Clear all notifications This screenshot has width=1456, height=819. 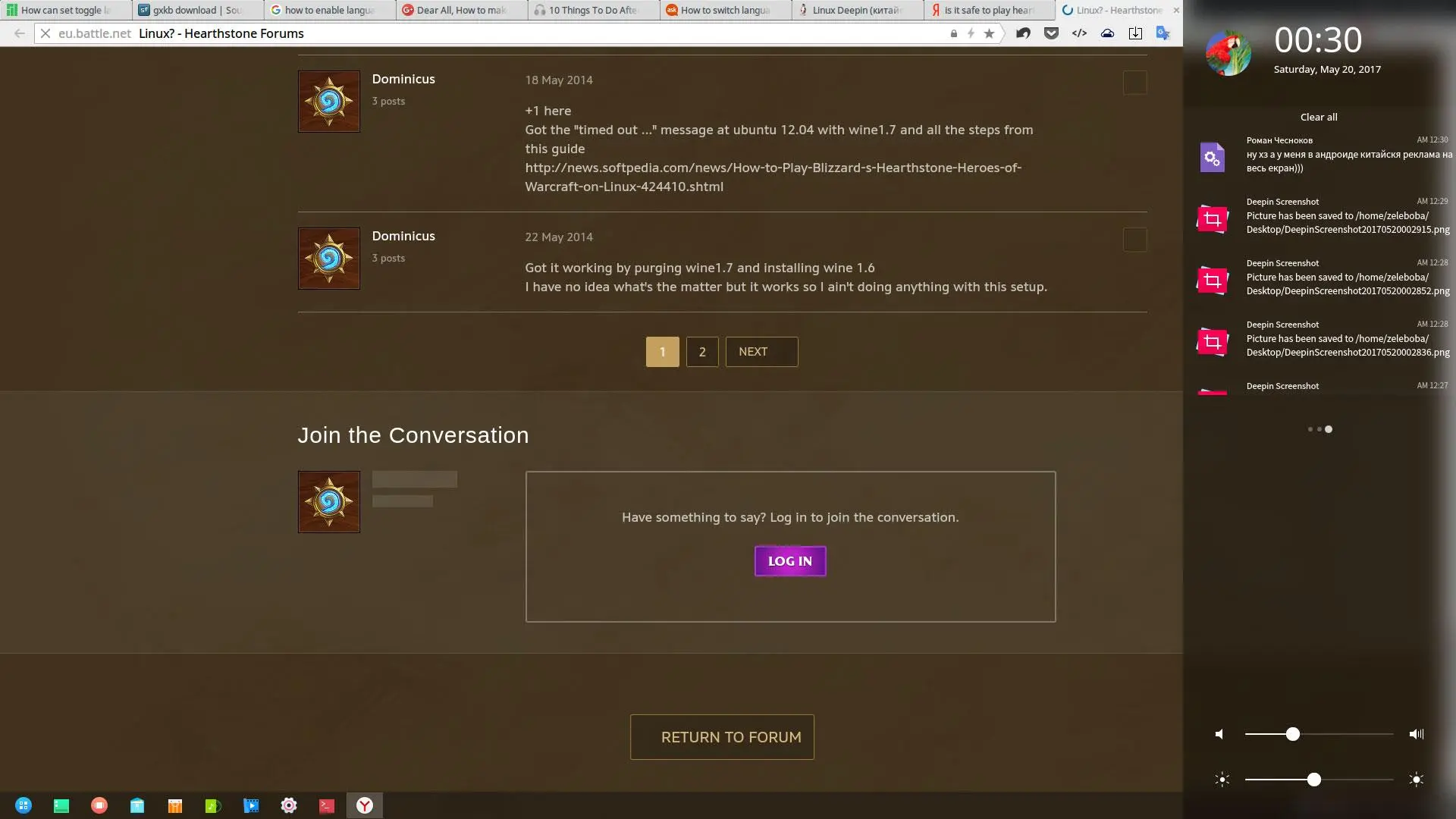1319,117
